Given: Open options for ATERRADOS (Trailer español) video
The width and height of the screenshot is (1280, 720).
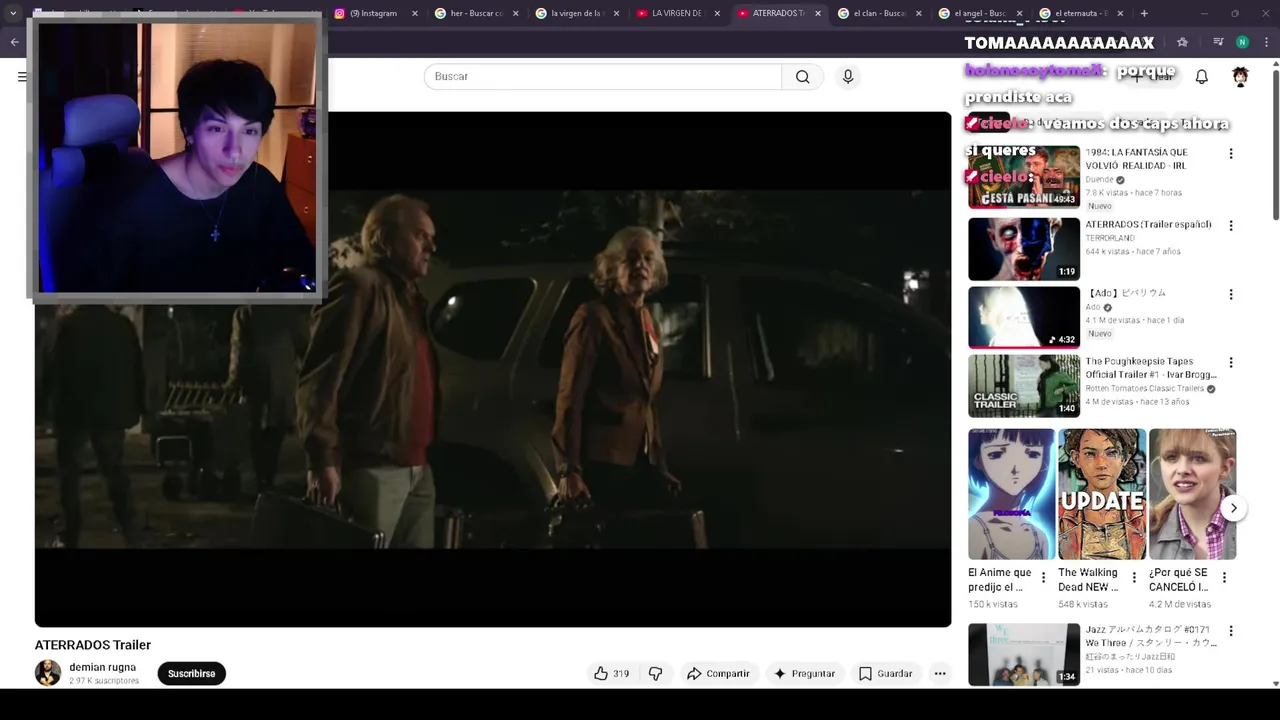Looking at the screenshot, I should [1231, 226].
